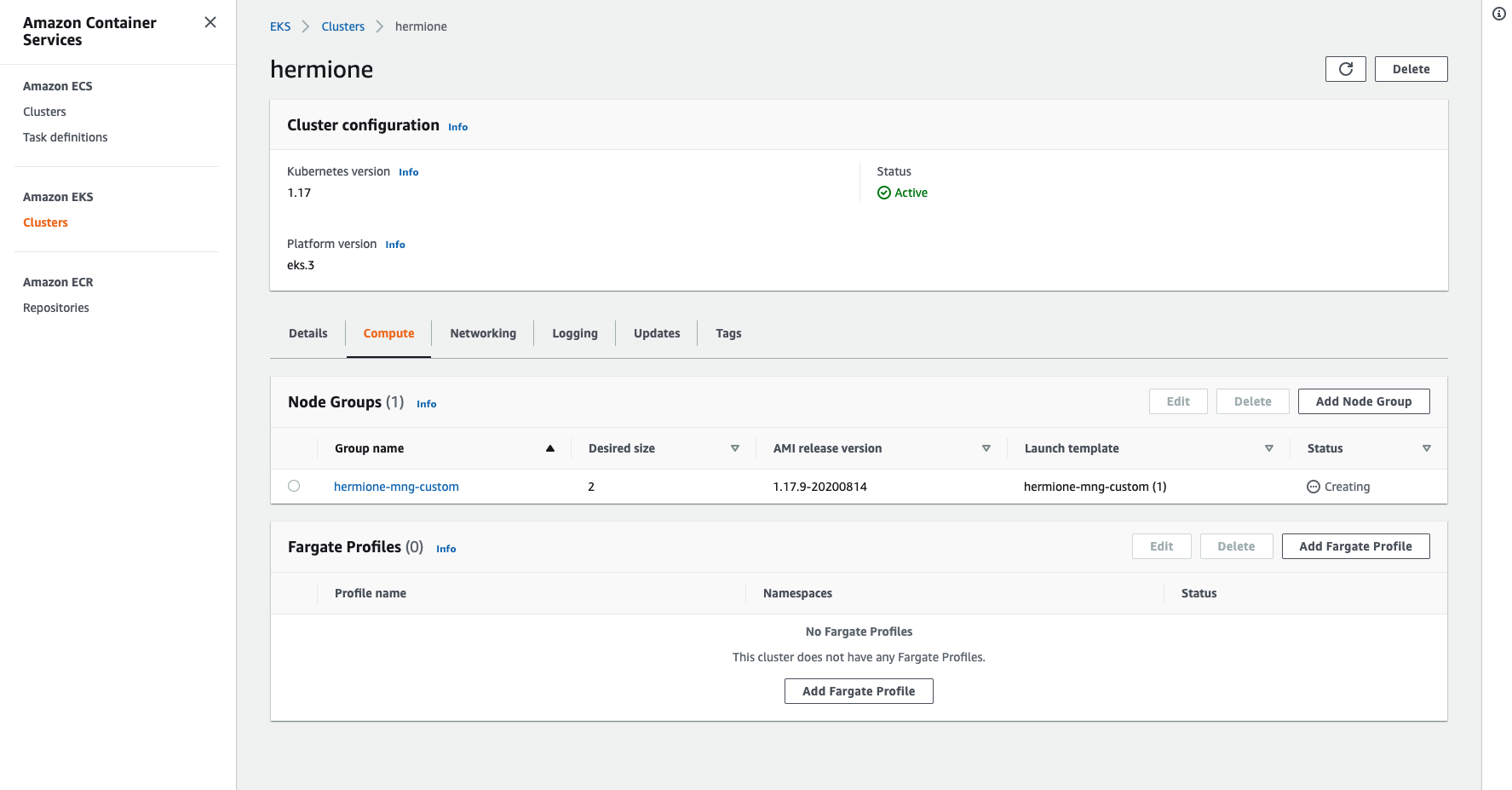Switch to the Details tab
Viewport: 1512px width, 790px height.
(308, 333)
